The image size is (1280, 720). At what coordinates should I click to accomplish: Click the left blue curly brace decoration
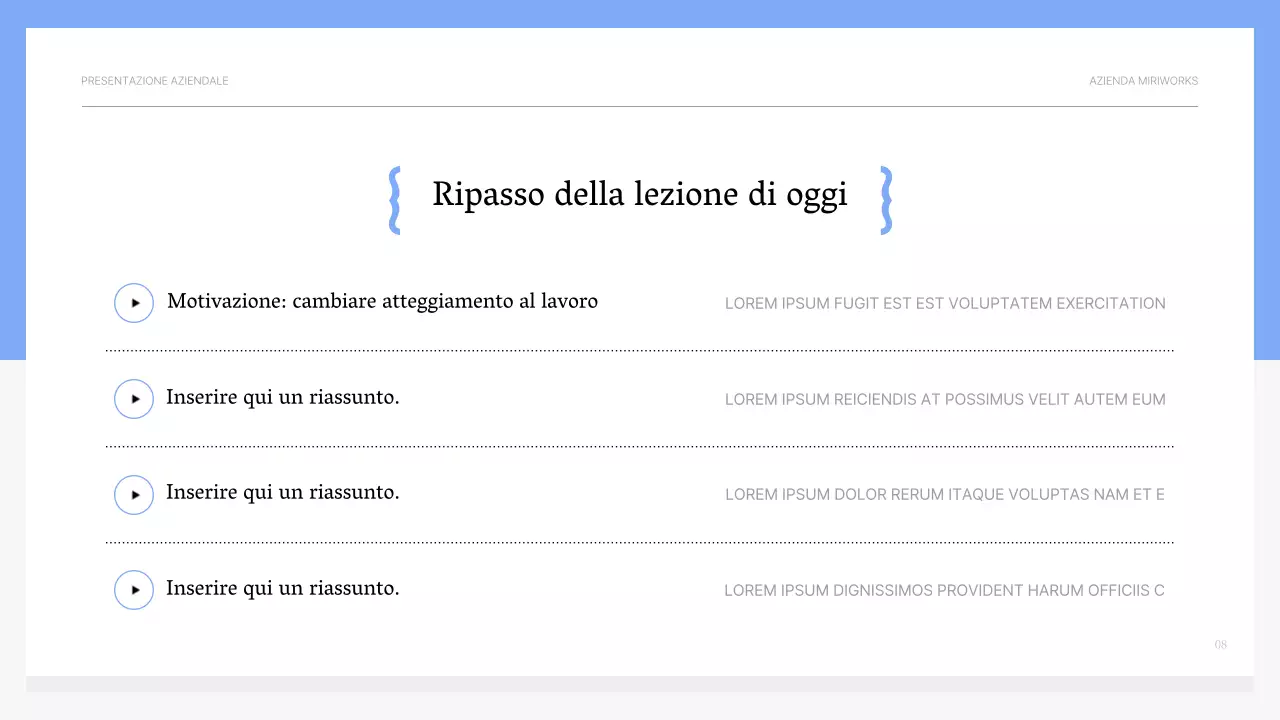point(395,200)
